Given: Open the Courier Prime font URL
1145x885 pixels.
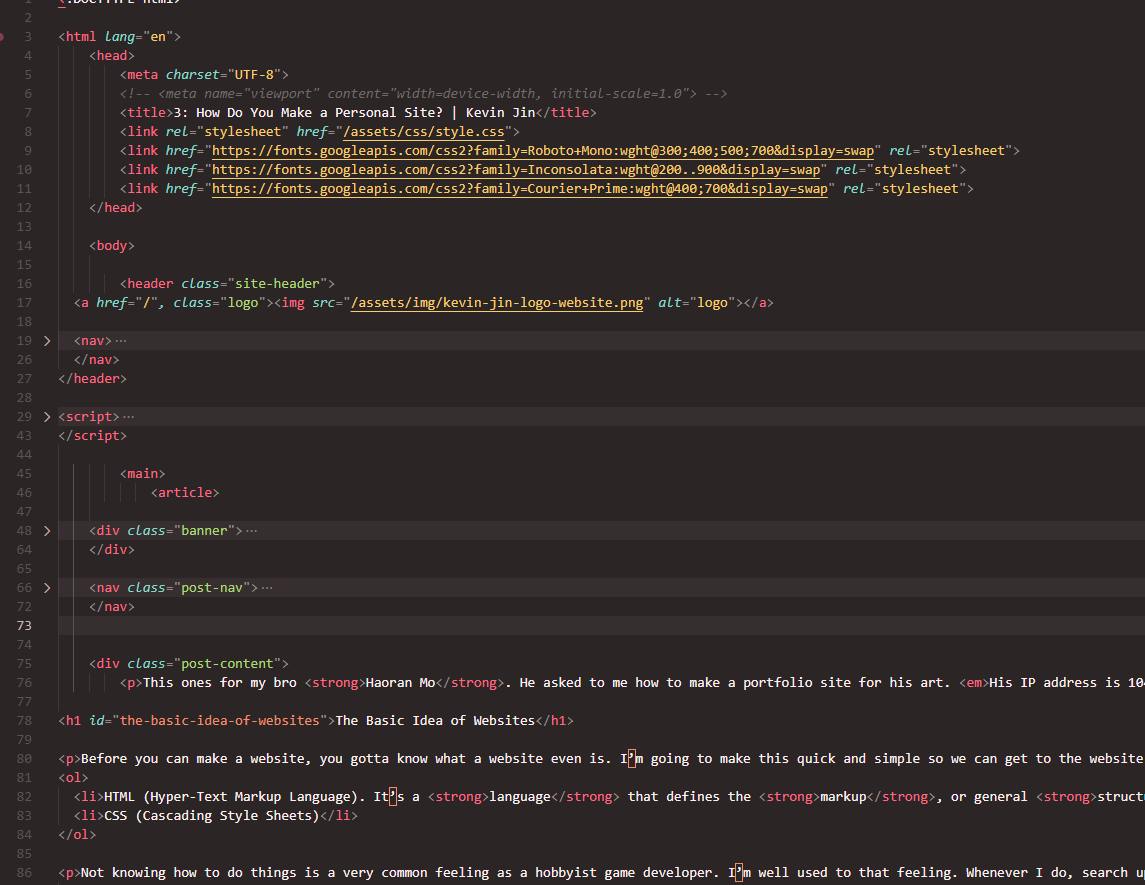Looking at the screenshot, I should [x=520, y=189].
